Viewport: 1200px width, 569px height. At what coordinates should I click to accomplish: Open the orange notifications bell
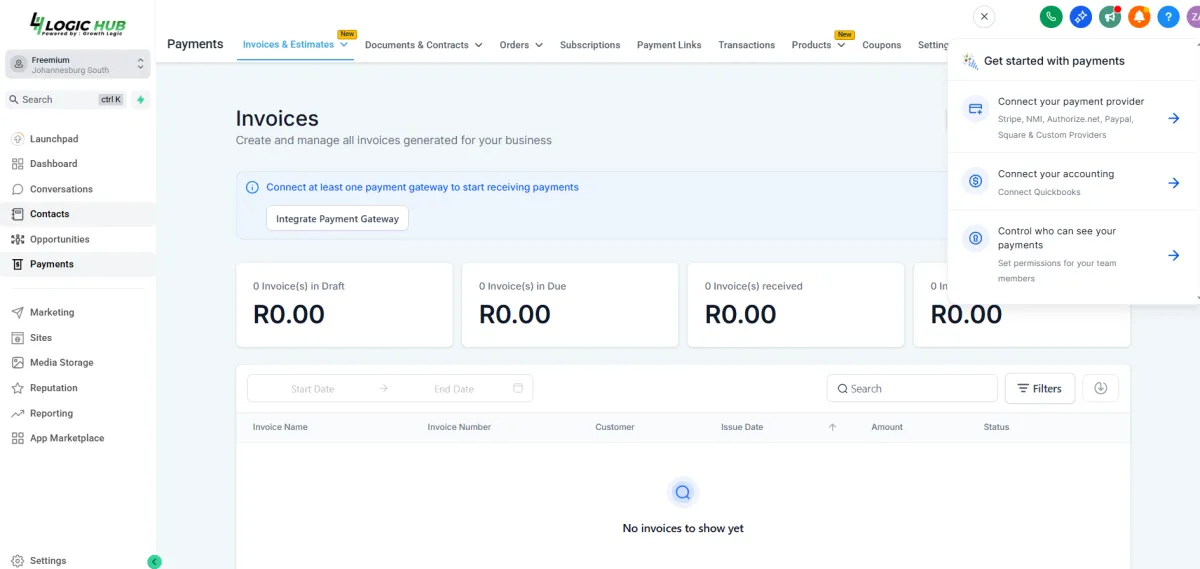coord(1139,16)
